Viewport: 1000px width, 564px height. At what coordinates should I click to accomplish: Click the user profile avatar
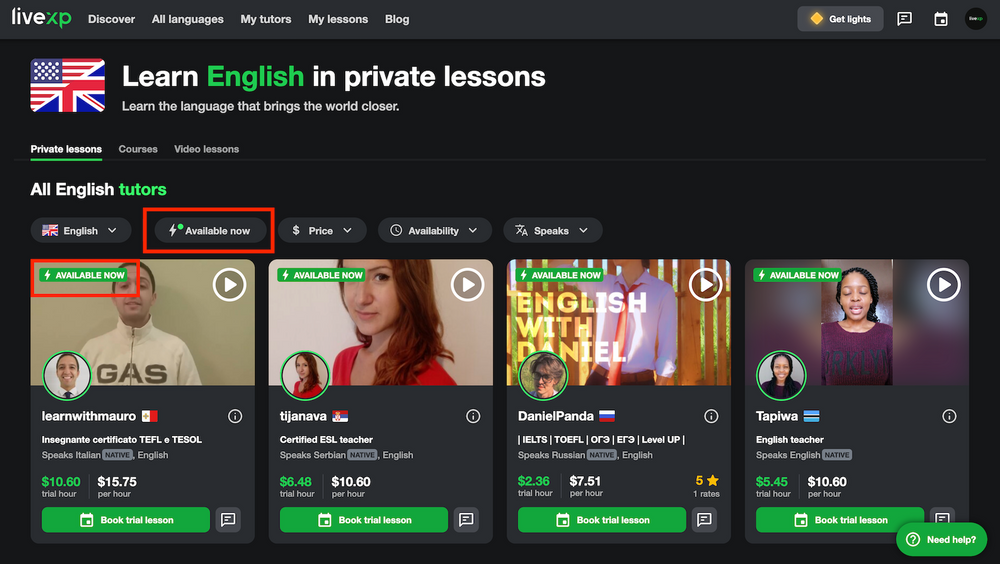975,19
